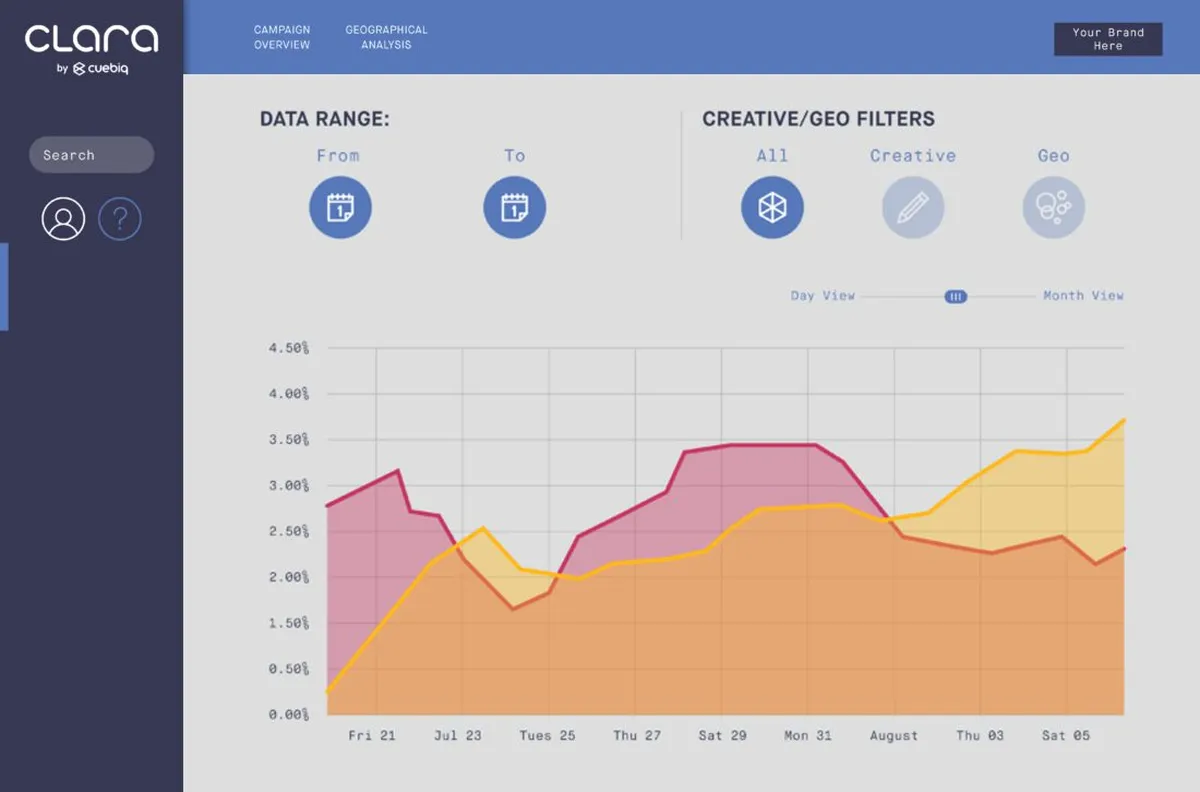The height and width of the screenshot is (792, 1200).
Task: Click the 0.50% y-axis value
Action: (289, 669)
